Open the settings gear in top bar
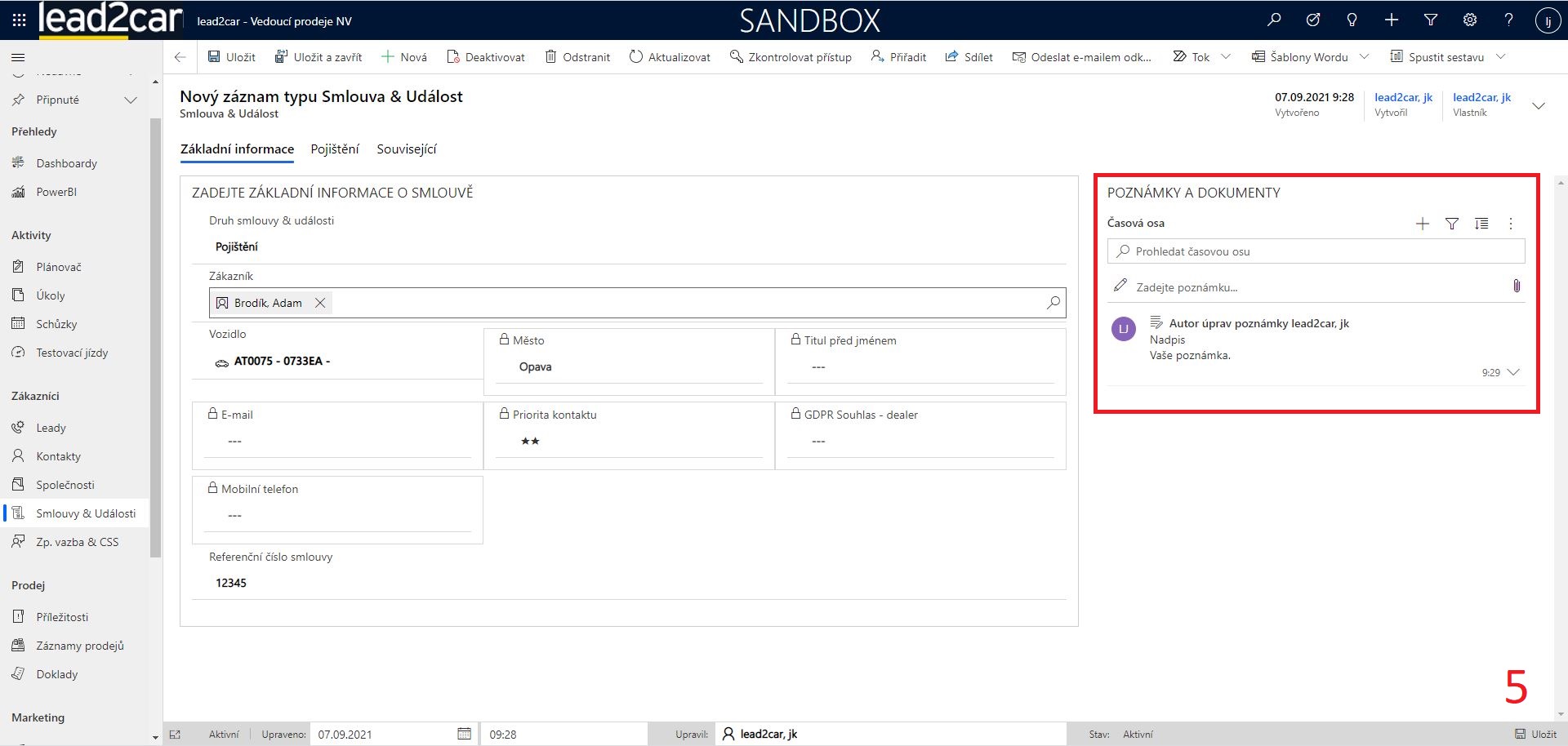This screenshot has height=746, width=1568. pyautogui.click(x=1470, y=20)
